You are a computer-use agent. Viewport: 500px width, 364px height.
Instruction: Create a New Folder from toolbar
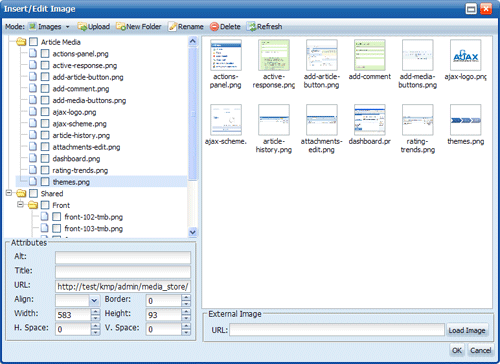click(x=139, y=27)
